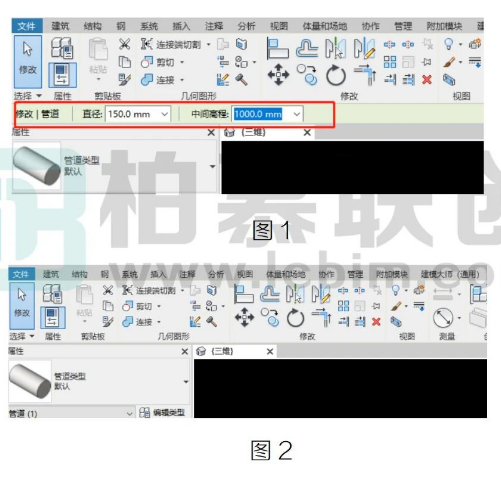Click Pin icon in Figure 1 Modify panel
Image resolution: width=501 pixels, height=477 pixels.
427,62
